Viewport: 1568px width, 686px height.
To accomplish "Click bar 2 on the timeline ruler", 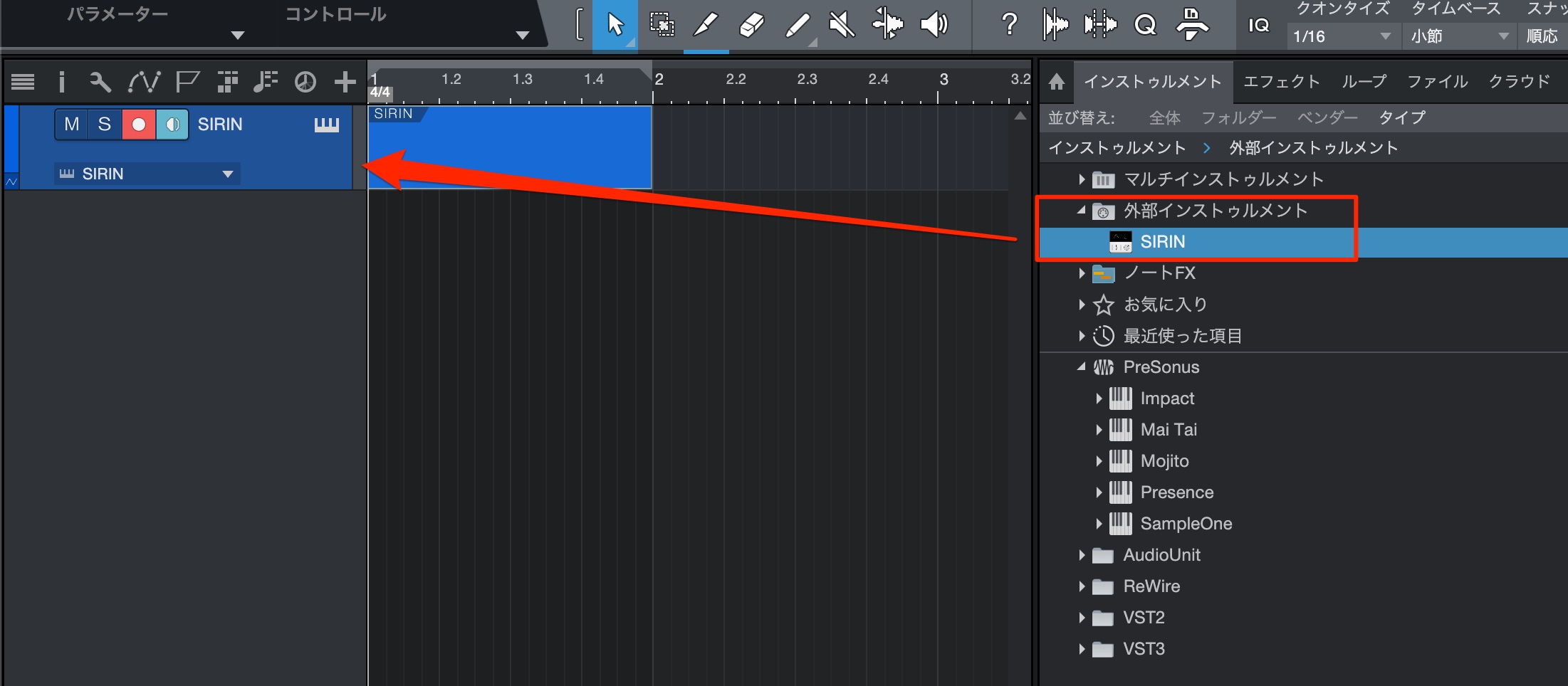I will 659,80.
